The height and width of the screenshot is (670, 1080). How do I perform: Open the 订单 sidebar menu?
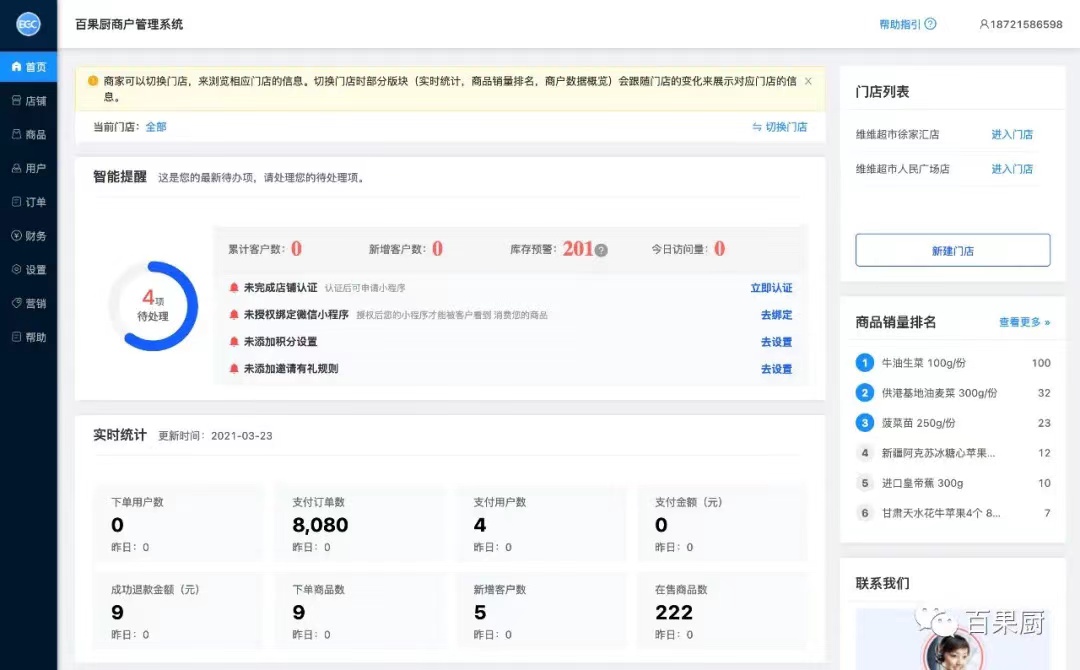[28, 202]
